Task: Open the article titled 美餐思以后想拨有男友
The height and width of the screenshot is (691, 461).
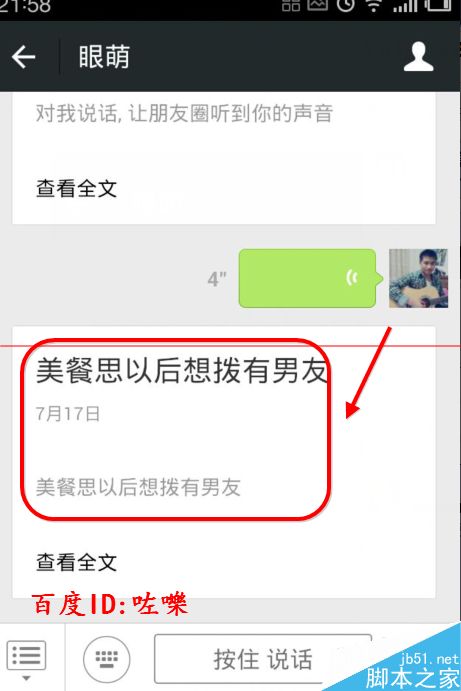Action: (182, 370)
